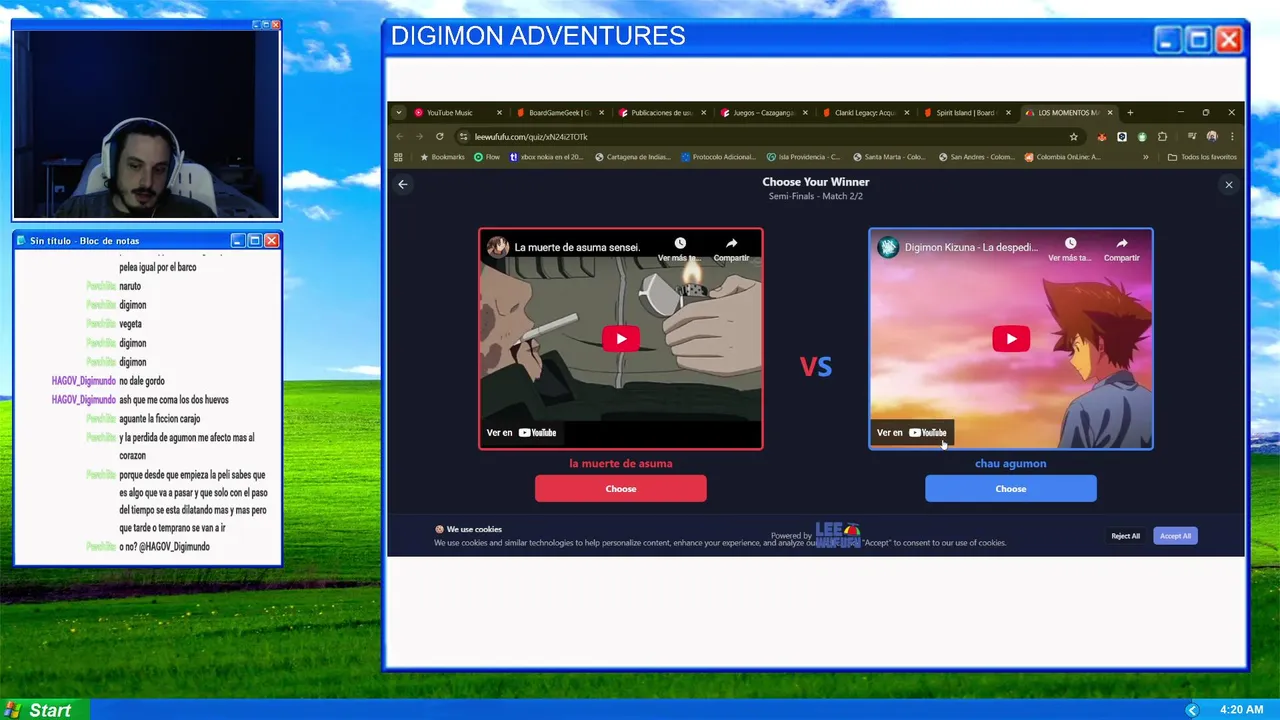Open the browser extensions puzzle icon
Viewport: 1280px width, 720px height.
tap(1162, 136)
